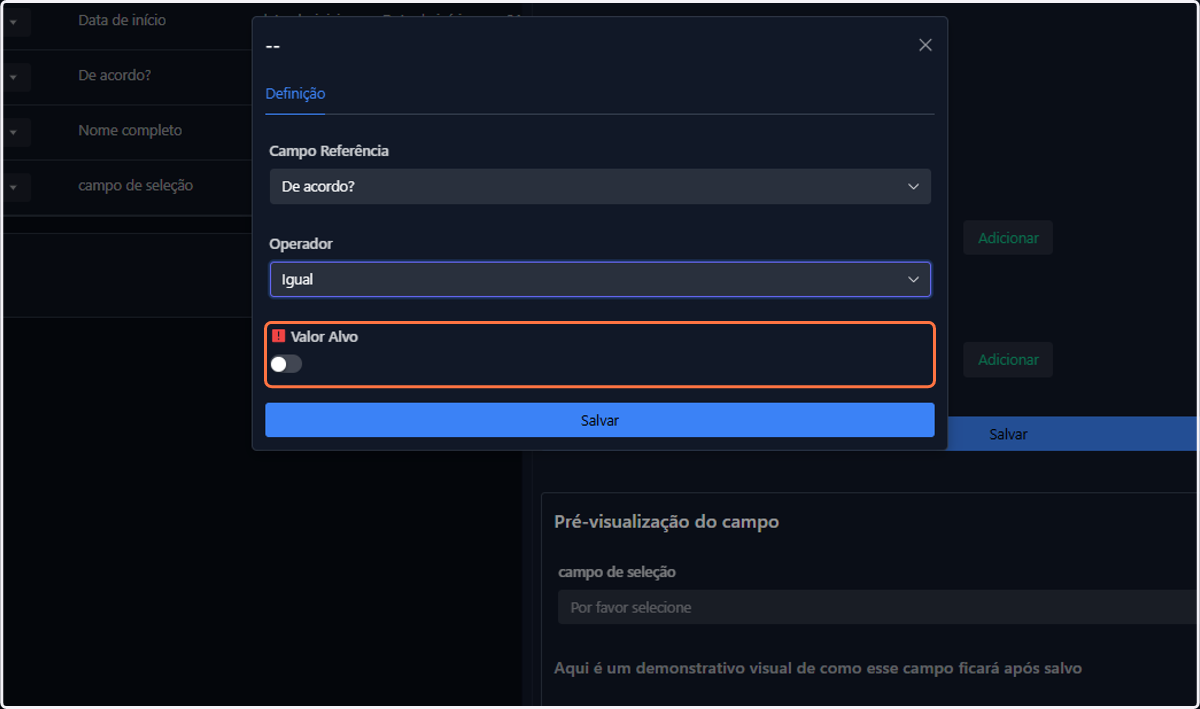Switch to the Definição tab
The image size is (1200, 709).
(295, 93)
